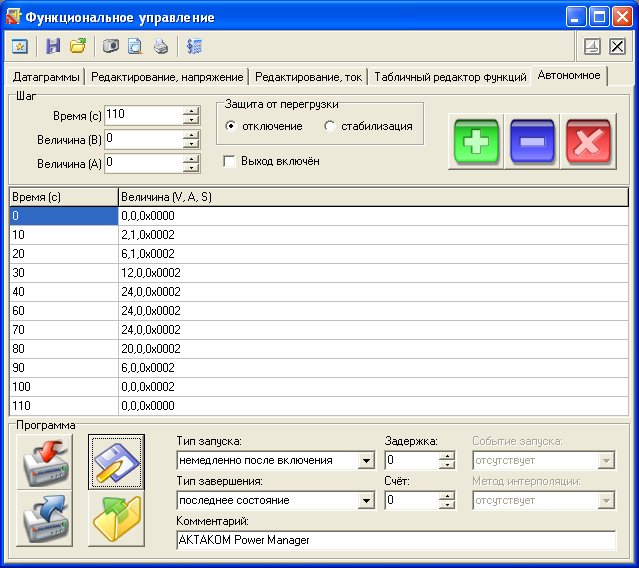Maximize the Функциональное управление window
The width and height of the screenshot is (639, 568).
point(599,17)
